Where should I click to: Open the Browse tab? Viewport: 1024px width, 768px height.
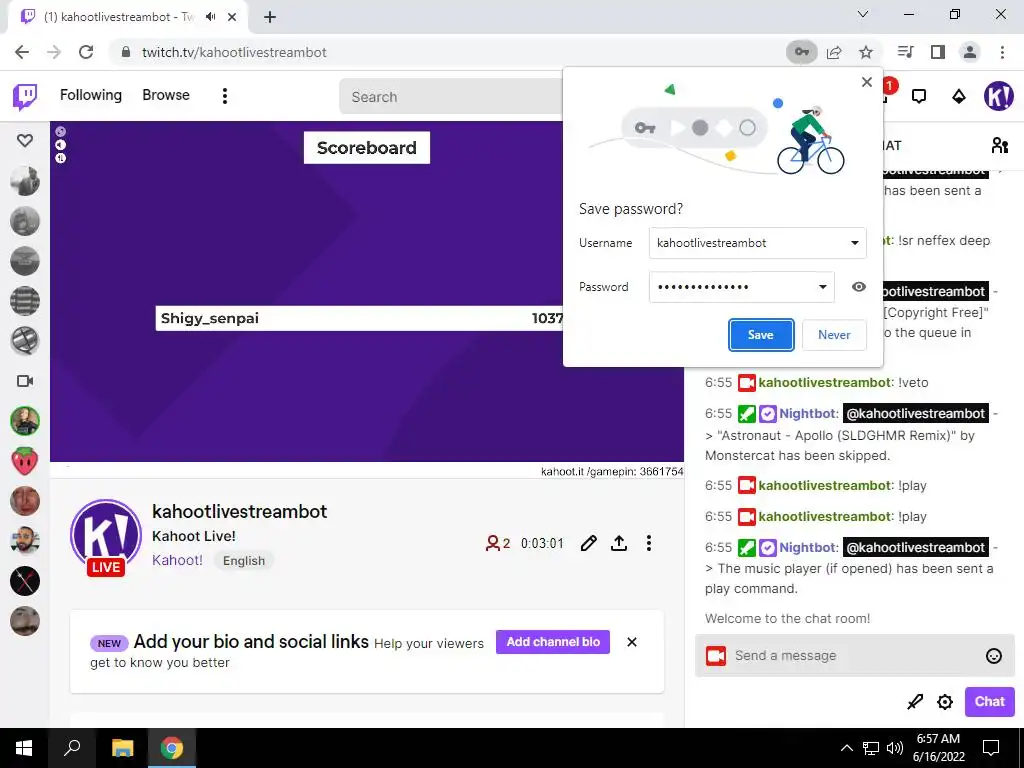pyautogui.click(x=166, y=95)
